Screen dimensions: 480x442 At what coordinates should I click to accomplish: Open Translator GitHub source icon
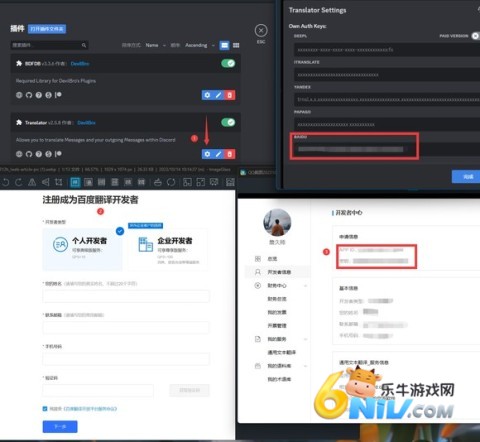point(29,154)
